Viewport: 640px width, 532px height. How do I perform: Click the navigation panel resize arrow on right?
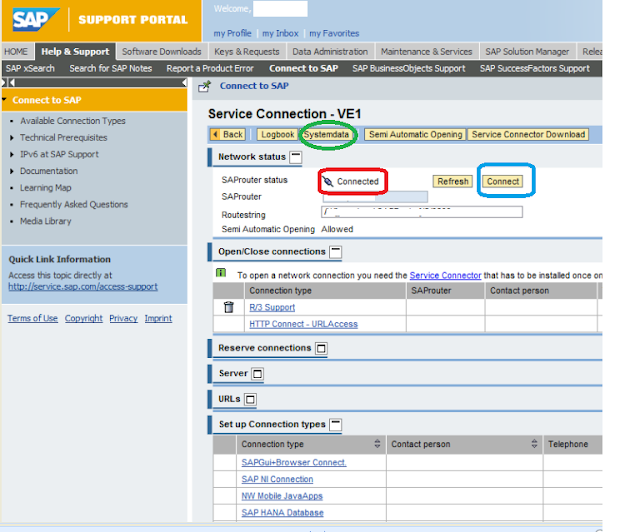(x=184, y=82)
